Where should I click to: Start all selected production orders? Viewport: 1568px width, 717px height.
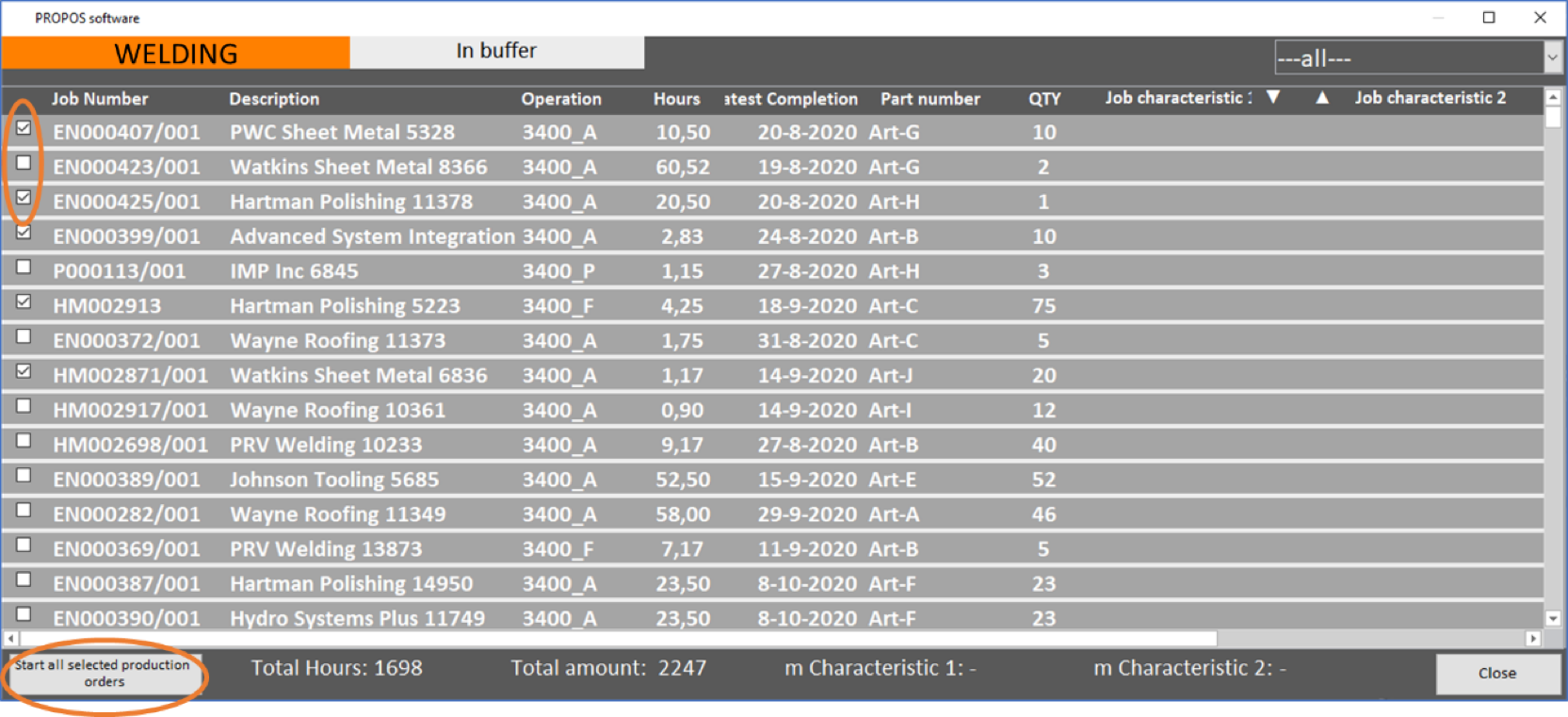click(x=103, y=673)
